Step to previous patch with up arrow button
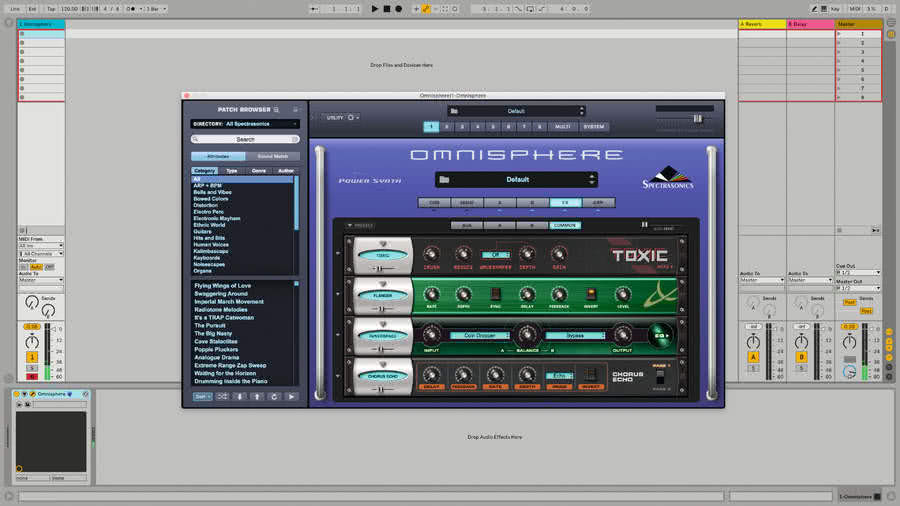This screenshot has height=506, width=900. pos(257,396)
